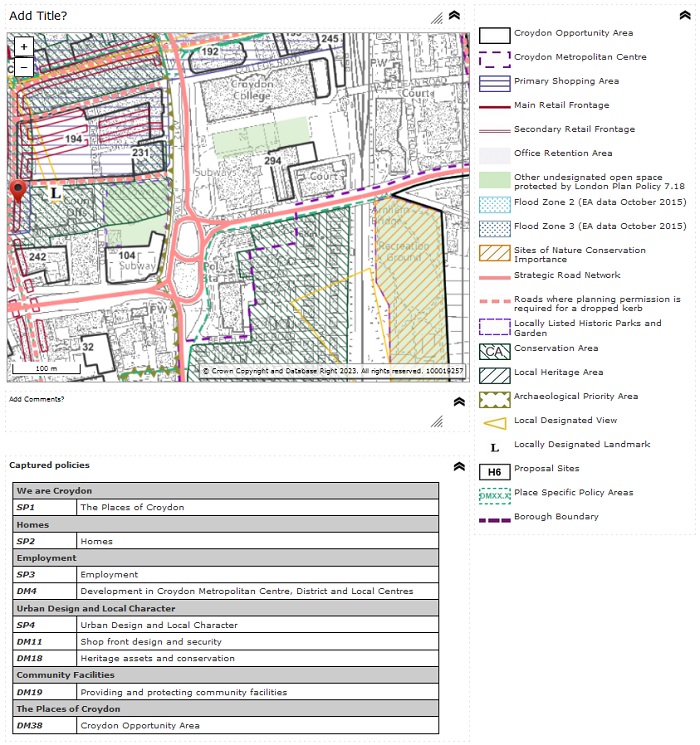700x745 pixels.
Task: Click the L landmark symbol on the map
Action: coord(56,193)
